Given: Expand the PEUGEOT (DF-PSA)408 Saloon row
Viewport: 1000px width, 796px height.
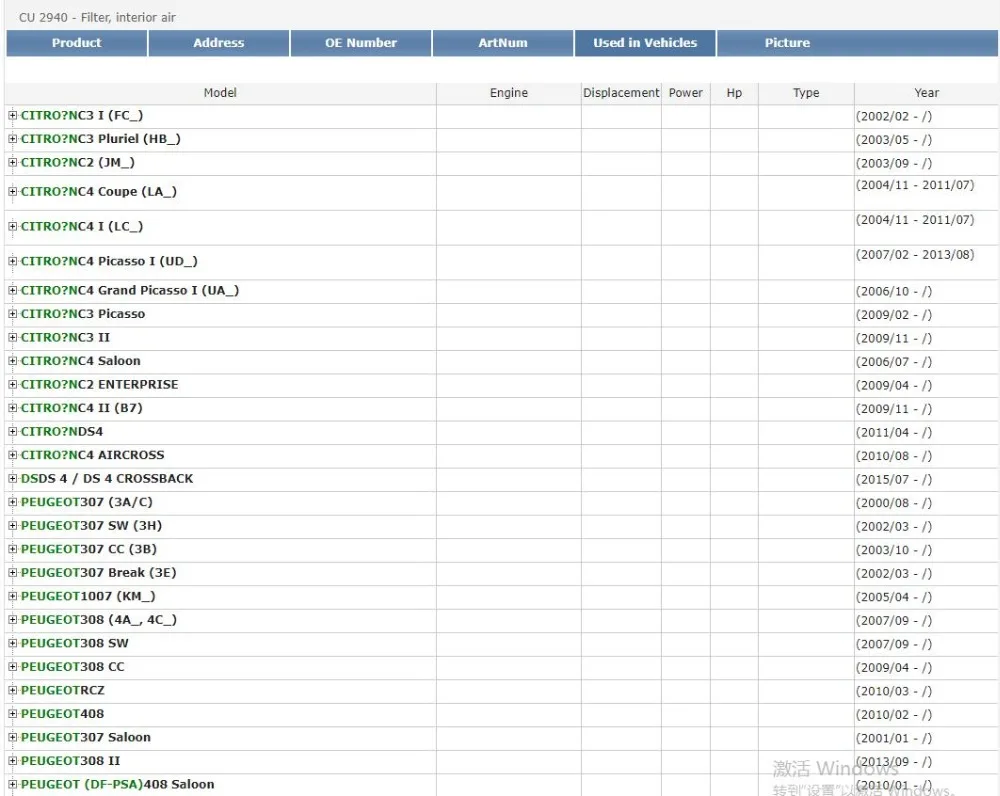Looking at the screenshot, I should pyautogui.click(x=13, y=785).
